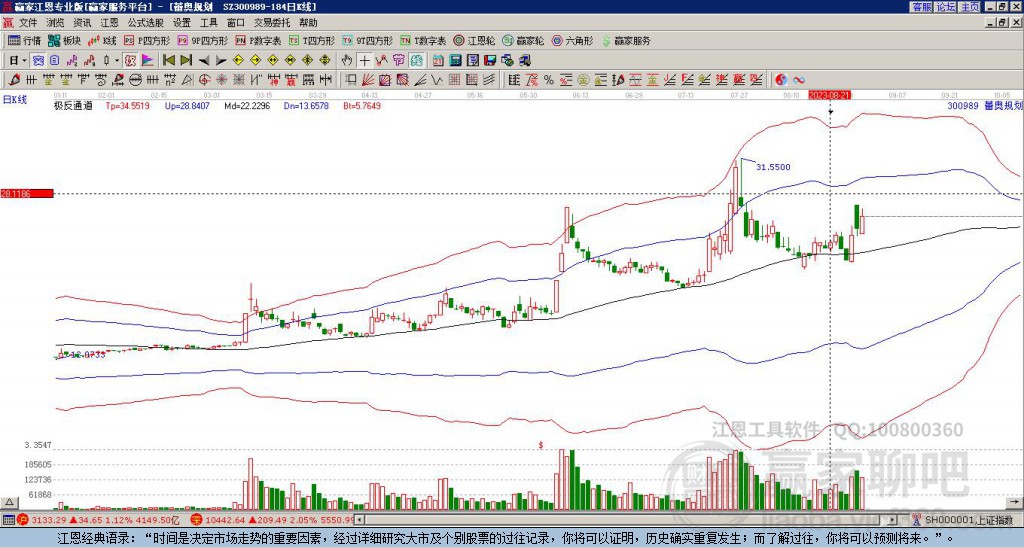Click the yellow diamond left-arrow icon
Image resolution: width=1024 pixels, height=548 pixels.
(x=238, y=61)
